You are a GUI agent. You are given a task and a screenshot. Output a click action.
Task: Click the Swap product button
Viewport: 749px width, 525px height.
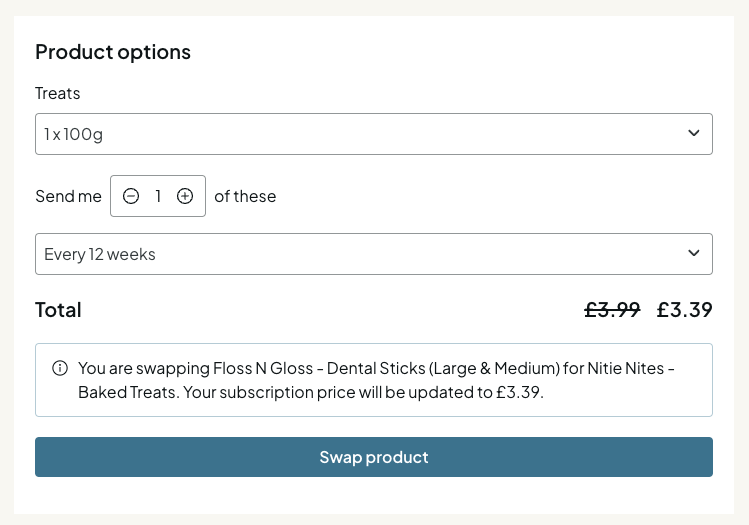click(374, 457)
